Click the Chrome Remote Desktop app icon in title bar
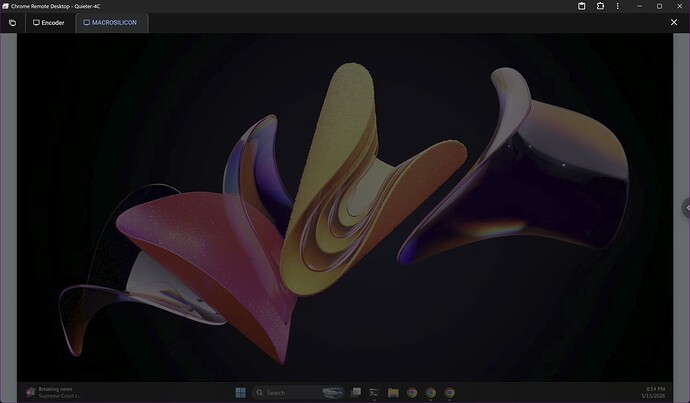The image size is (690, 403). [5, 6]
